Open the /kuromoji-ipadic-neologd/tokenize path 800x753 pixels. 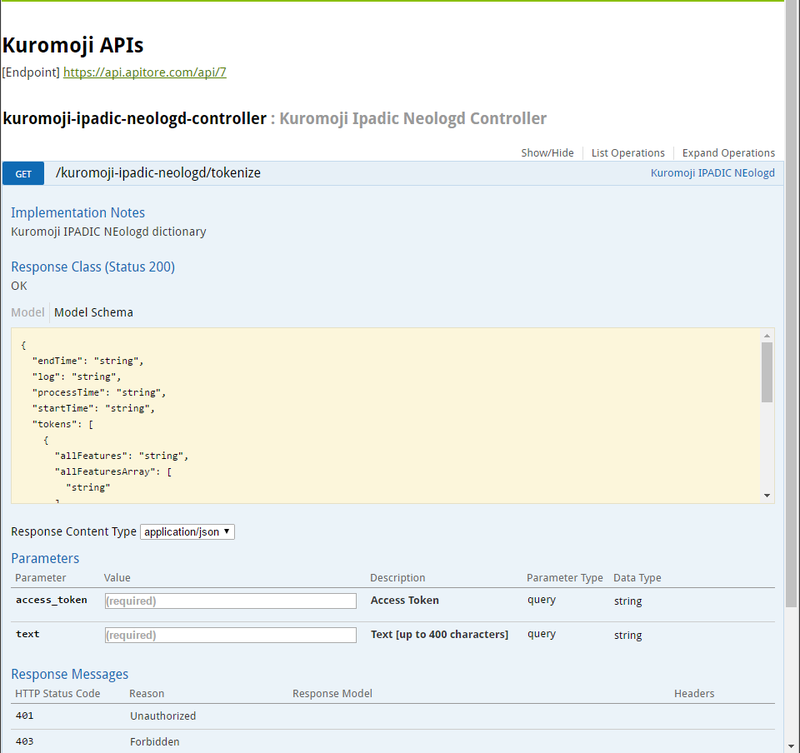158,173
